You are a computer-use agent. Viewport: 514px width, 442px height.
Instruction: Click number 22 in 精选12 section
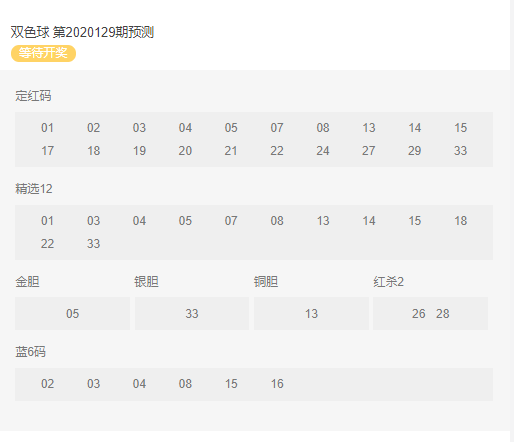tap(47, 244)
